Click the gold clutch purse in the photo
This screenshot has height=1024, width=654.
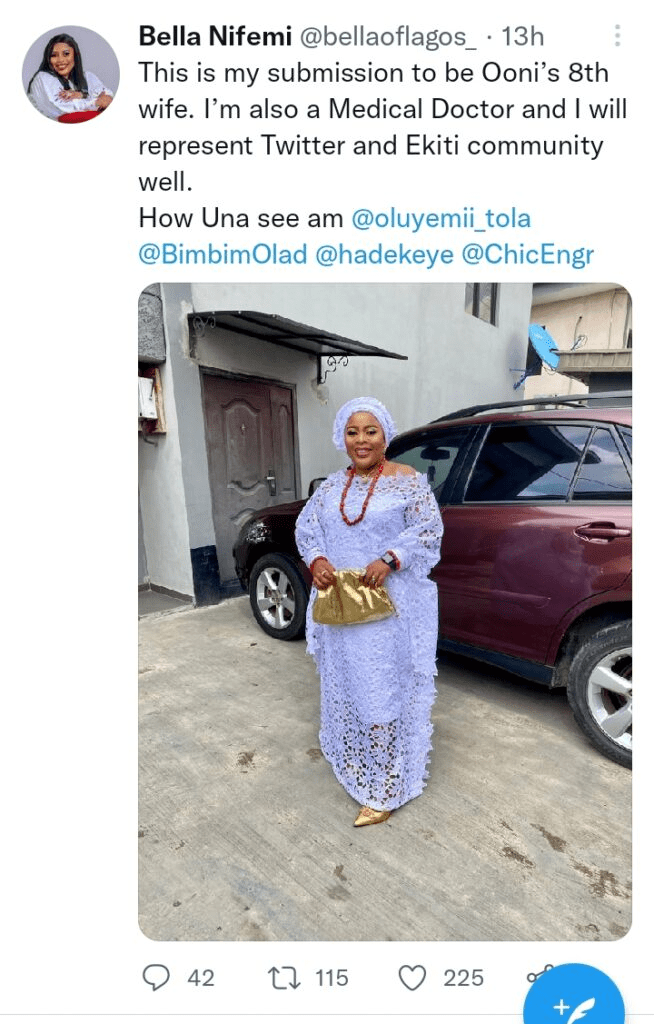point(352,597)
